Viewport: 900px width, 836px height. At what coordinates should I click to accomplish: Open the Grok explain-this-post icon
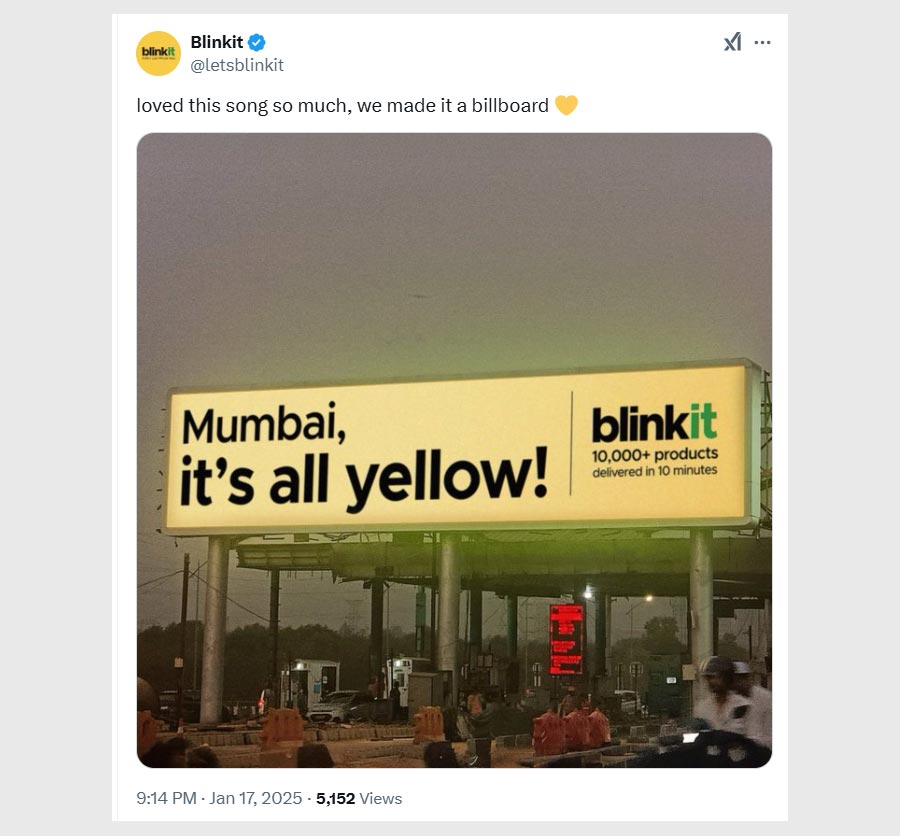click(x=732, y=42)
